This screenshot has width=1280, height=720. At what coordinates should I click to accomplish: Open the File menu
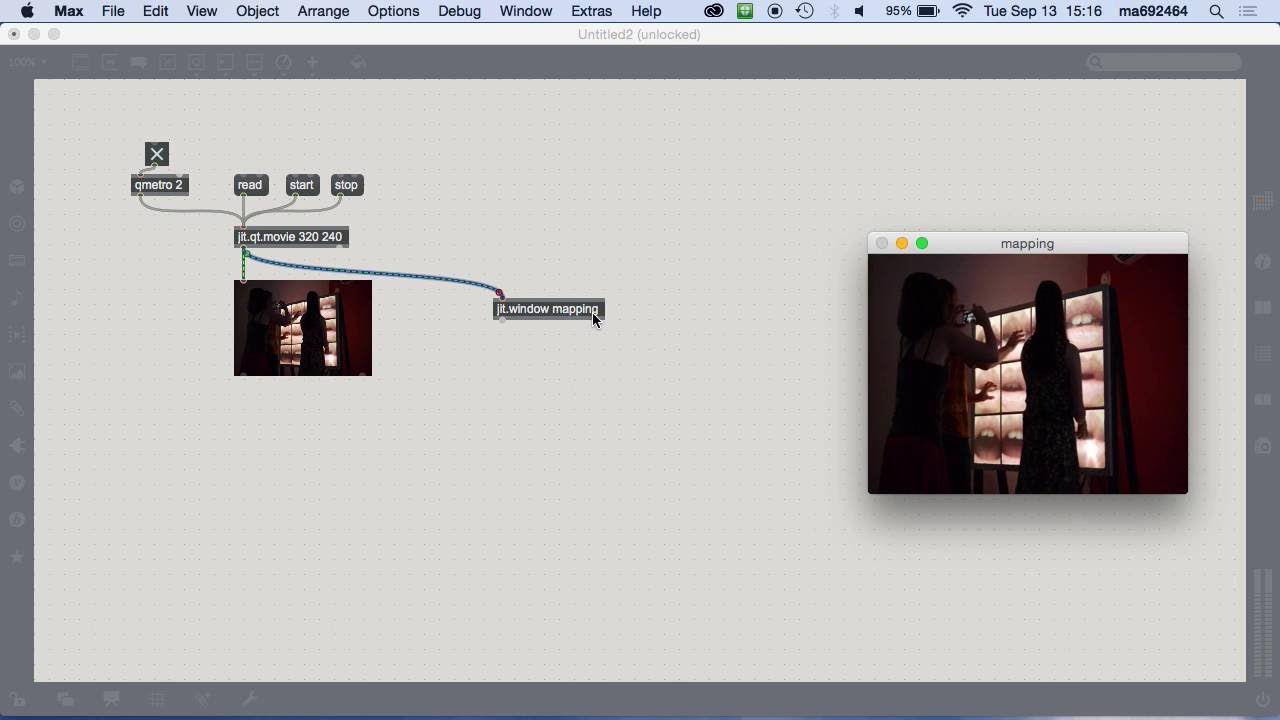(113, 11)
